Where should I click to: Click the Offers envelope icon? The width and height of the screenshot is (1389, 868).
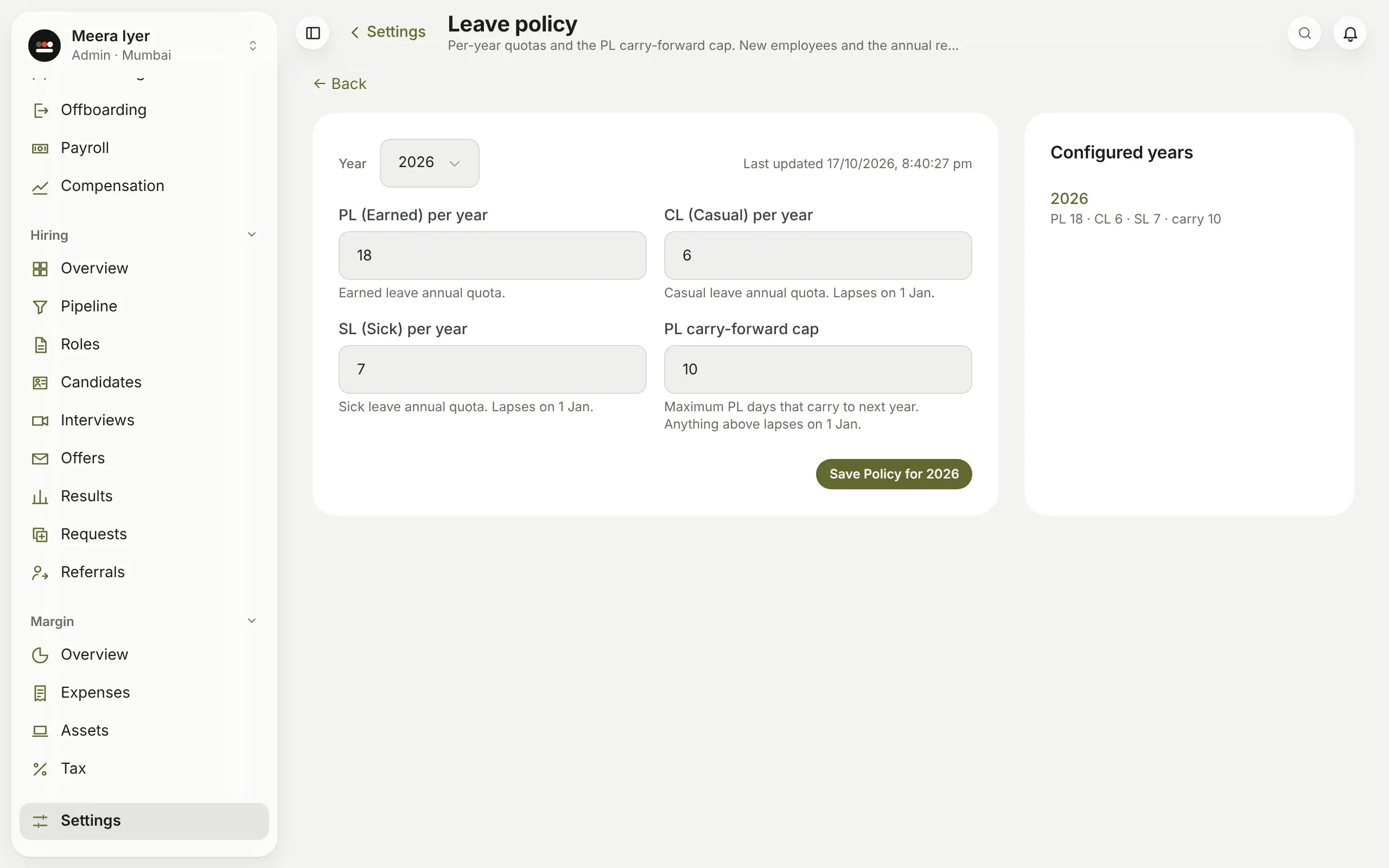(x=40, y=458)
